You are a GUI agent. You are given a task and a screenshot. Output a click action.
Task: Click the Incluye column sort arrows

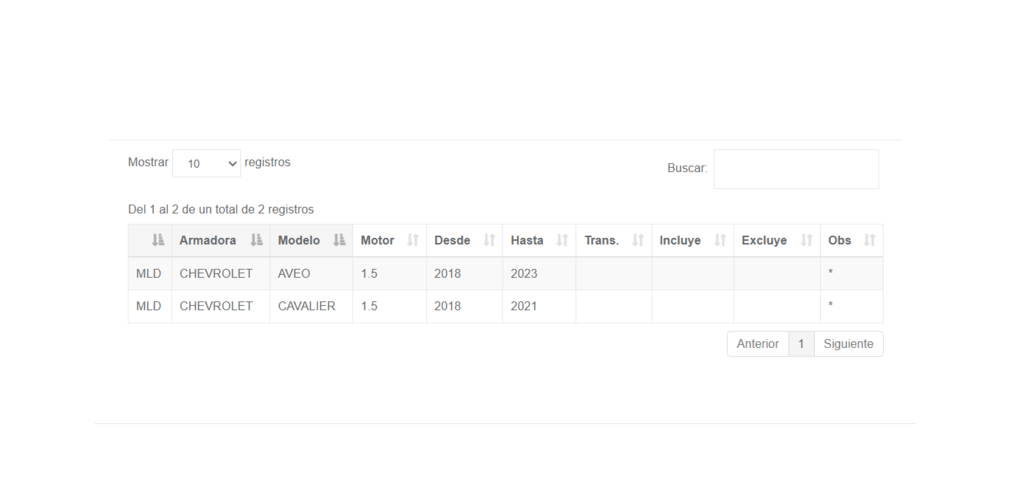coord(720,240)
